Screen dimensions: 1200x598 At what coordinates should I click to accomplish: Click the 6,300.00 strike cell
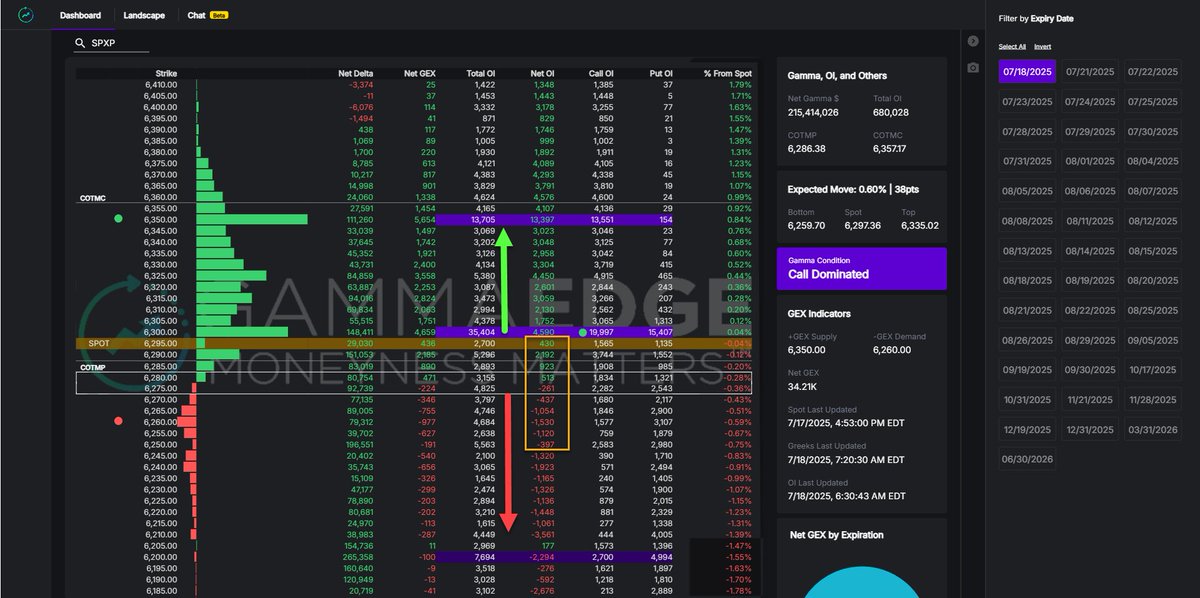click(161, 331)
